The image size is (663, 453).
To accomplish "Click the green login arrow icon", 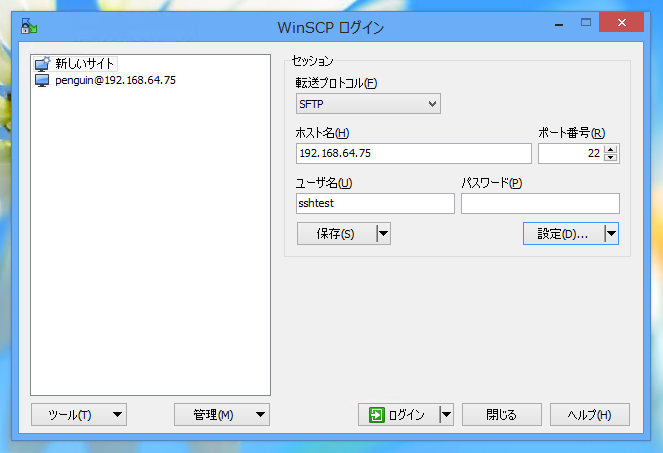I will tap(376, 415).
